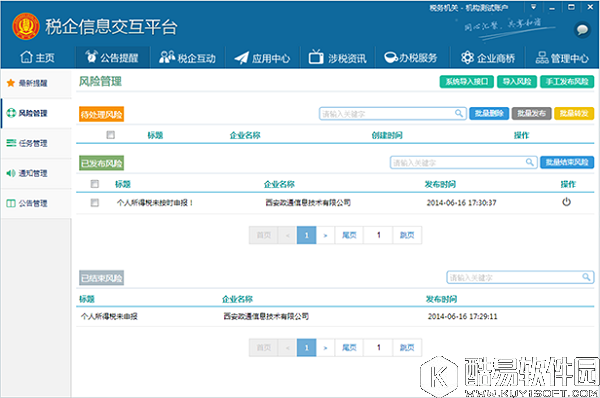Screen dimensions: 600x398
Task: Open the title bar dropdown arrow menu
Action: 533,7
